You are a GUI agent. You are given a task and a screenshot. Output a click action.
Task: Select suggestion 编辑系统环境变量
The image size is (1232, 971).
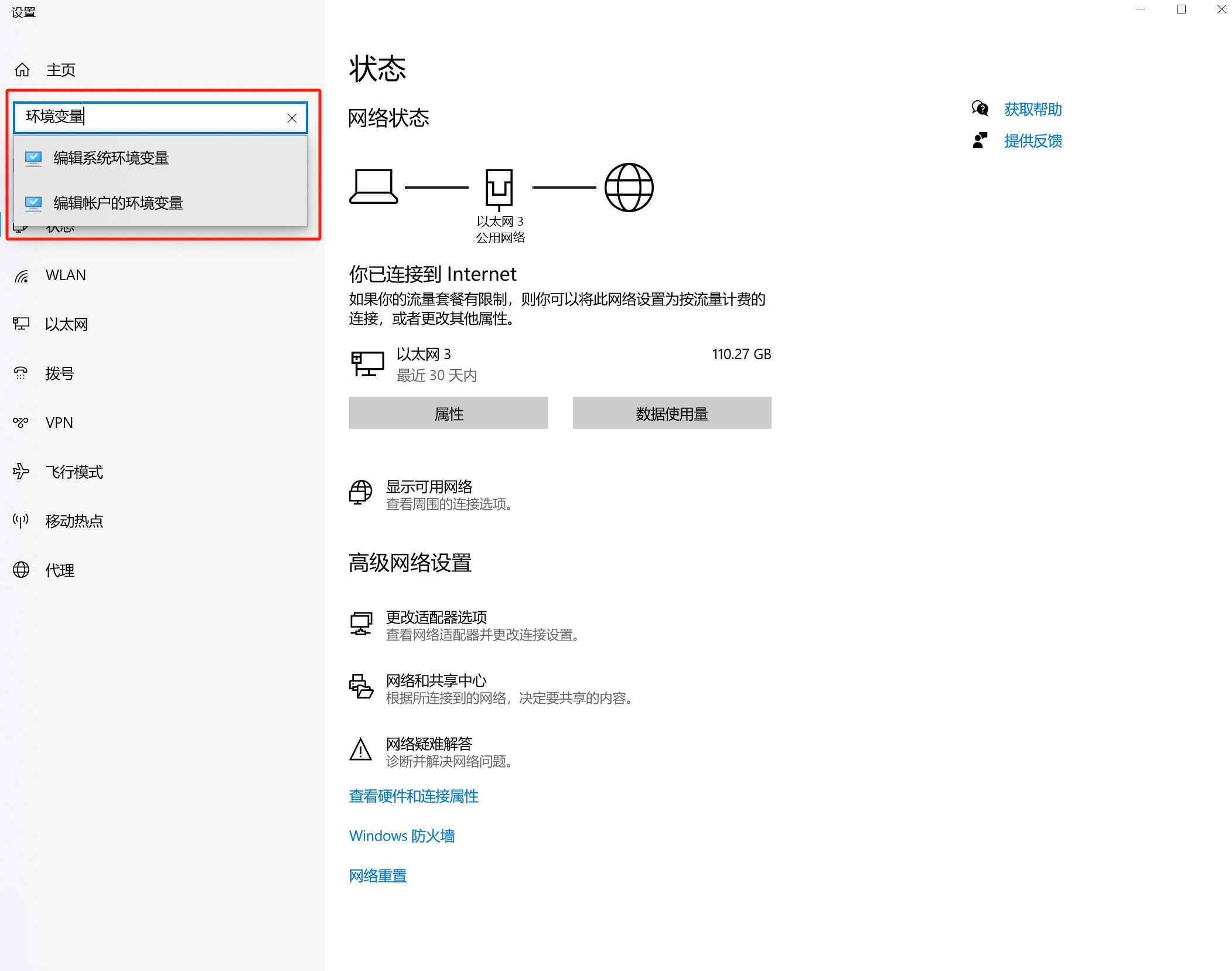point(111,158)
